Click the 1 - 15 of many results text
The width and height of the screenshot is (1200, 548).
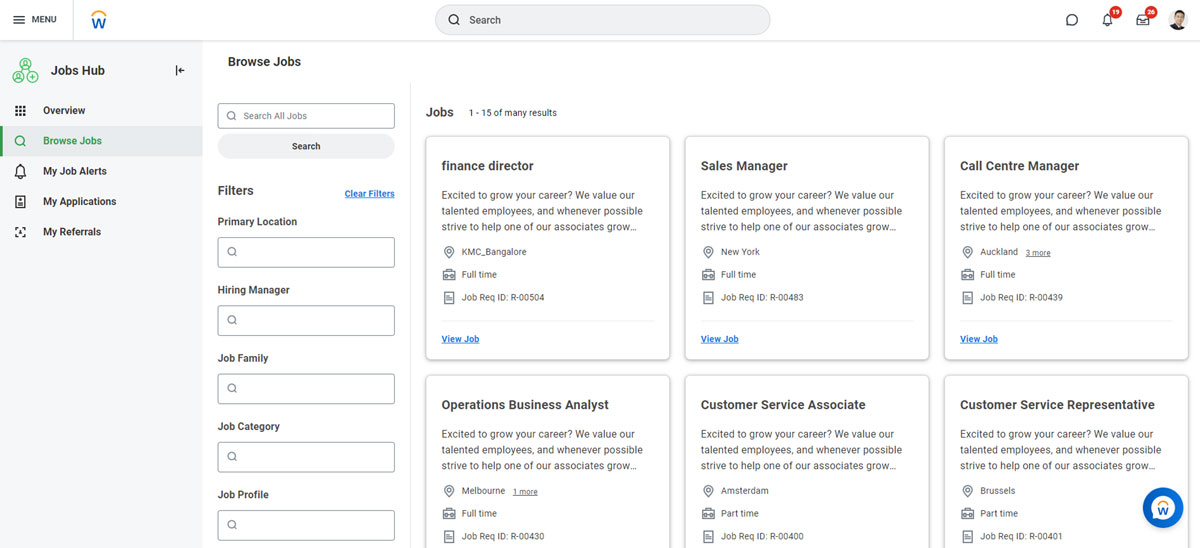pyautogui.click(x=513, y=113)
